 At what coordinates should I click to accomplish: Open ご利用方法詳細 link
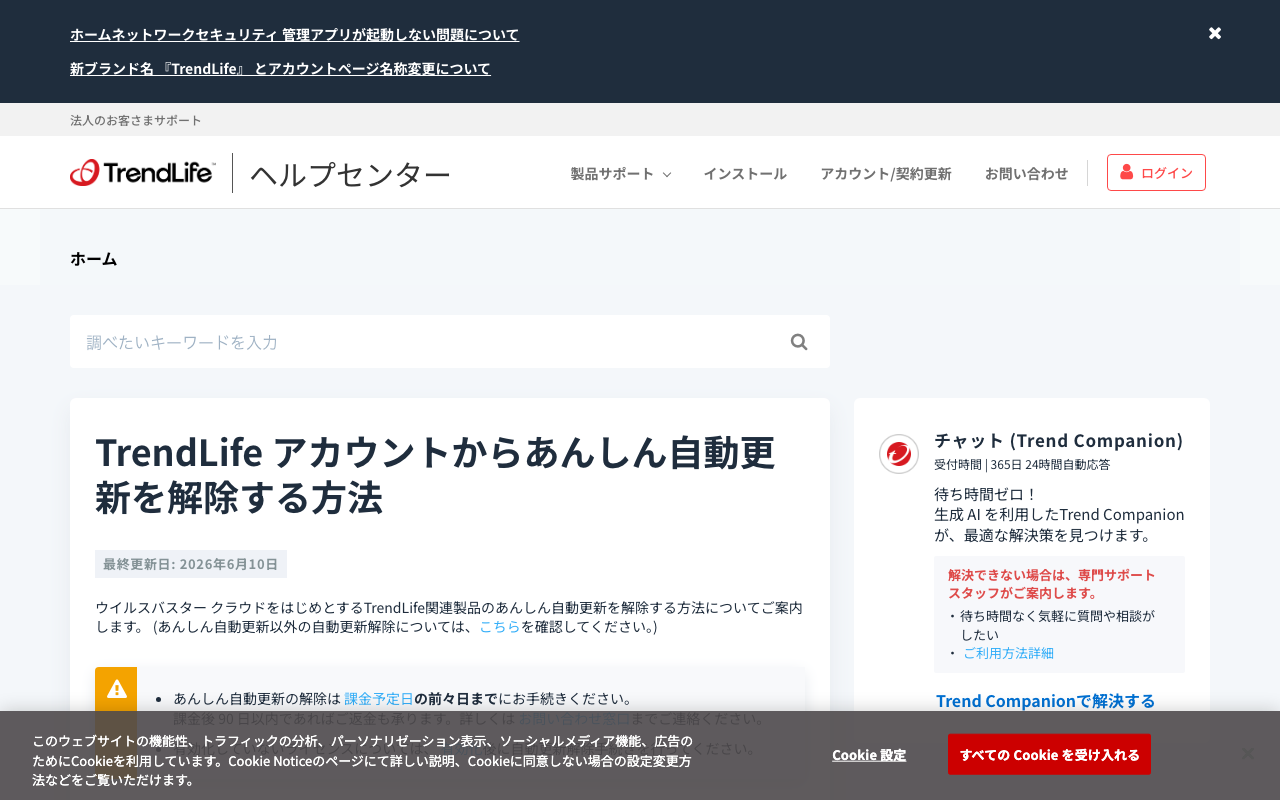click(x=1008, y=652)
